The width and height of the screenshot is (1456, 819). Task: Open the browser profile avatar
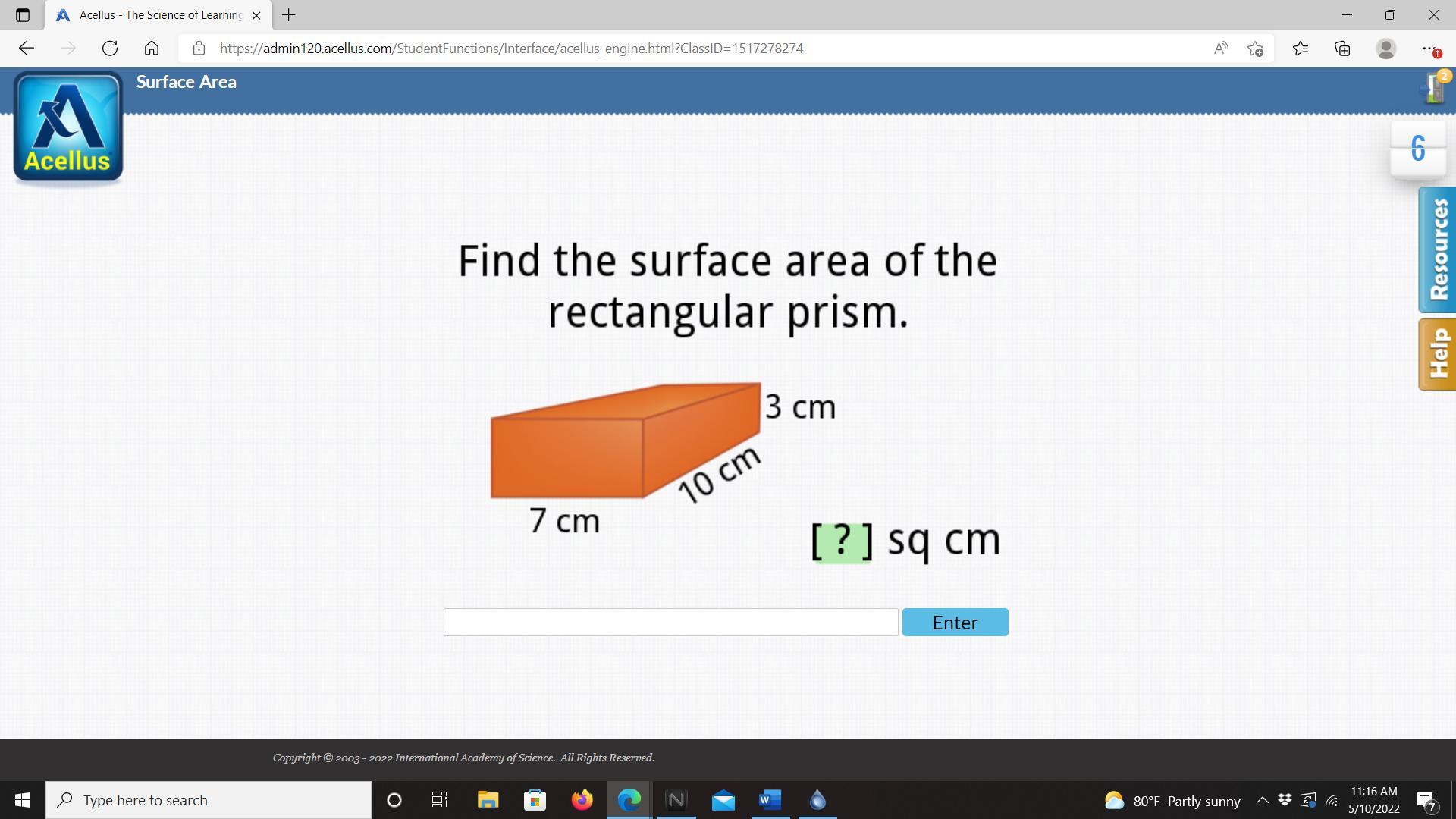click(1385, 49)
